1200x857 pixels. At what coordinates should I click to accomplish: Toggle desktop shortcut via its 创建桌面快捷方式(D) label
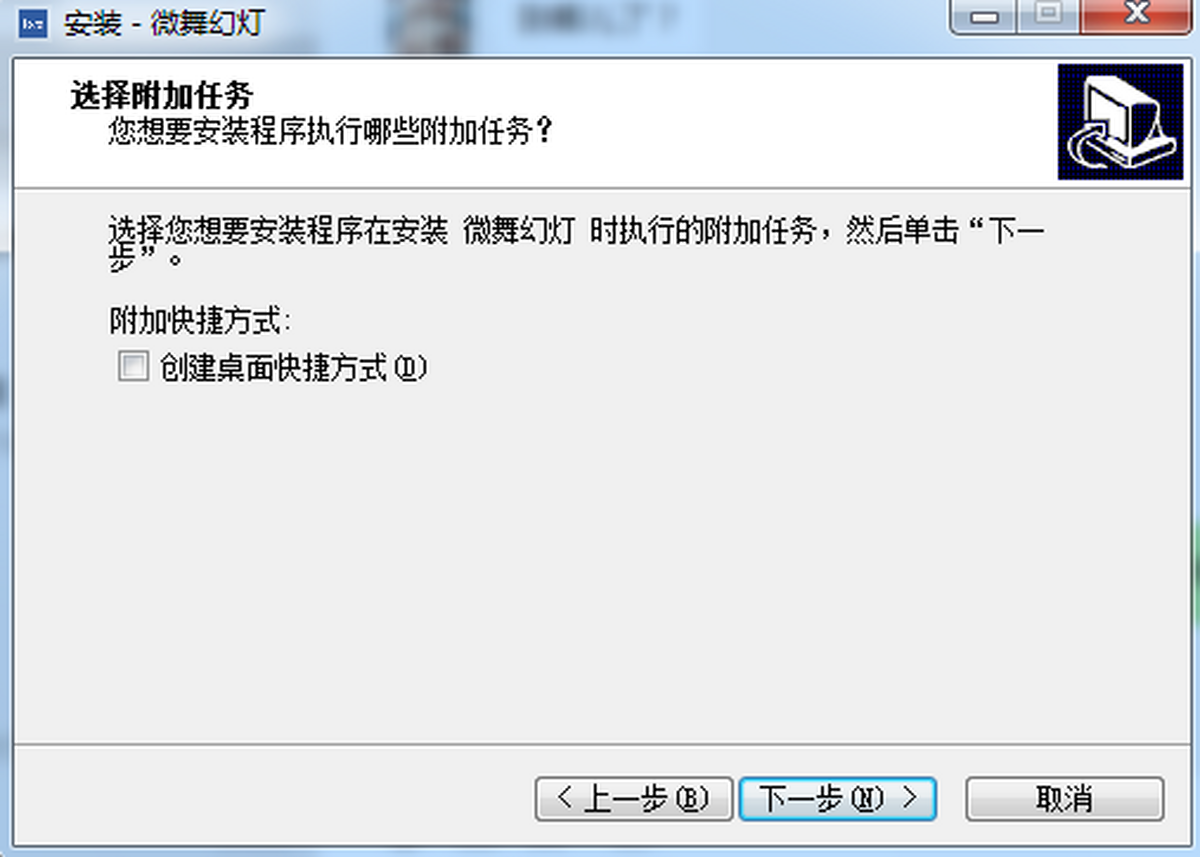tap(293, 368)
